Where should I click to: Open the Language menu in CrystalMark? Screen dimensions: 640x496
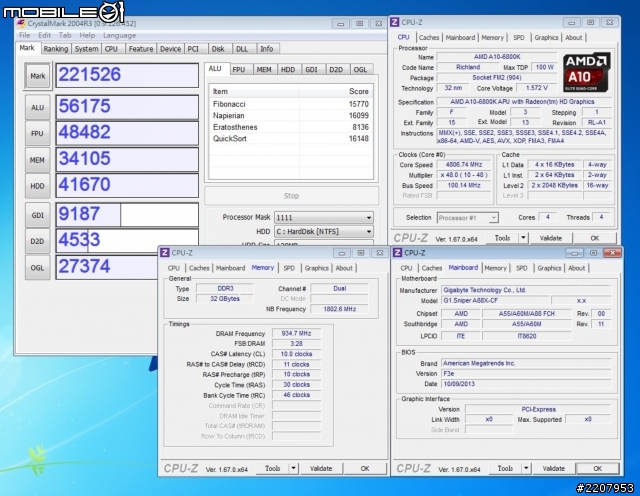119,36
